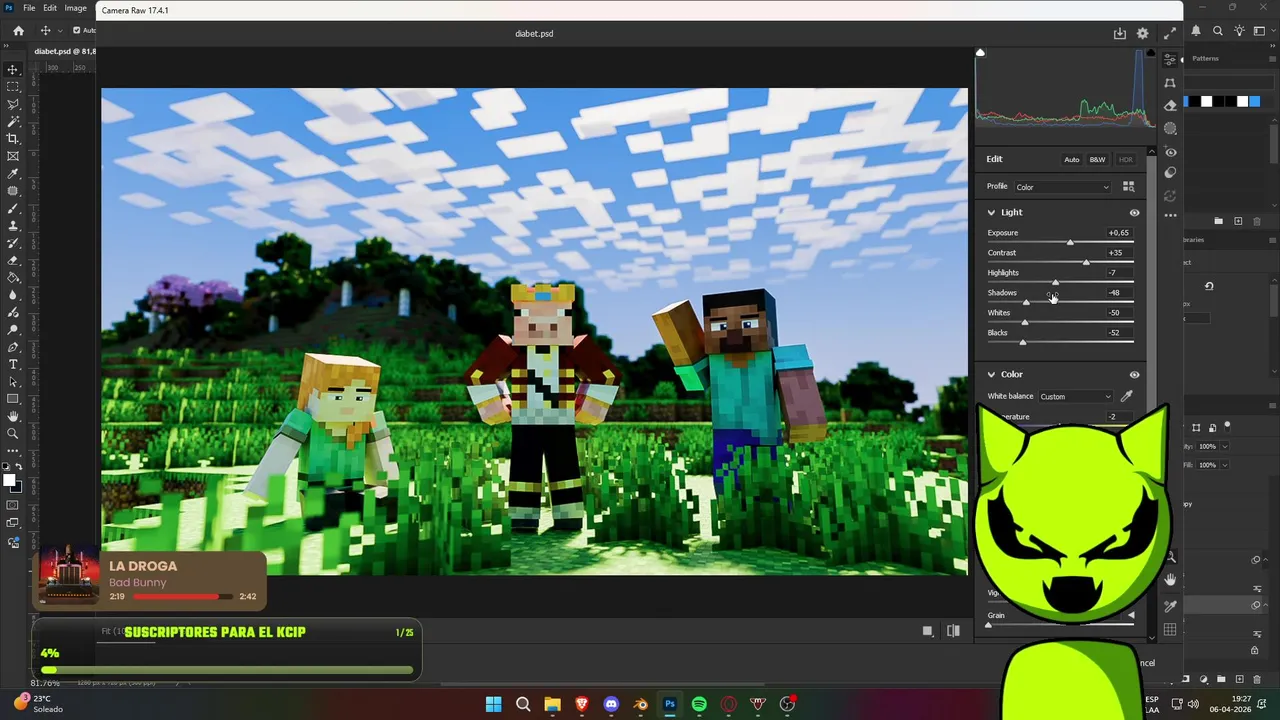Open White balance Custom dropdown

point(1075,397)
